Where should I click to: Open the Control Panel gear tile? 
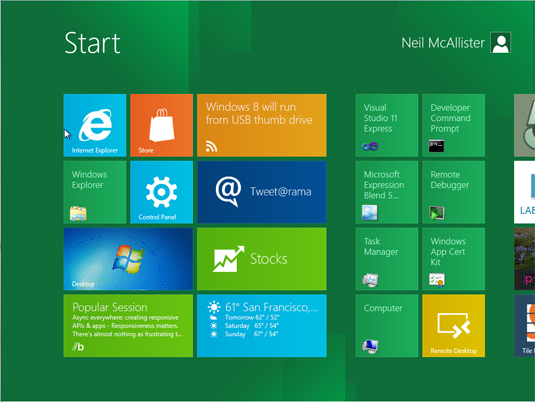tap(161, 192)
